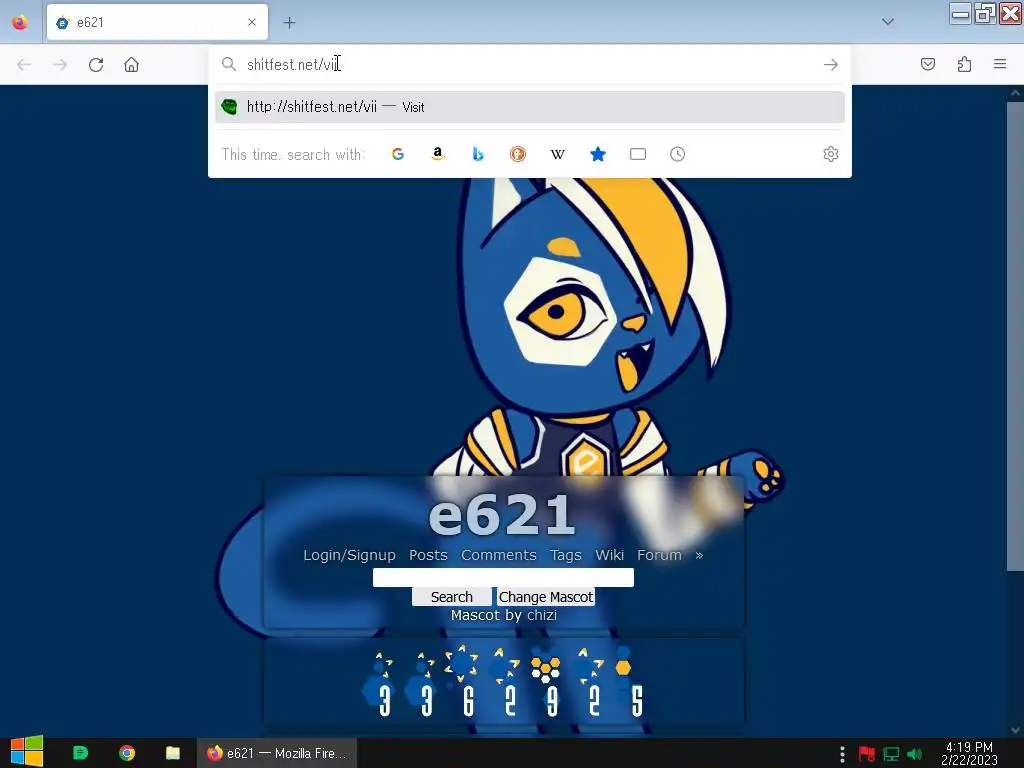Search this time with Amazon
The height and width of the screenshot is (768, 1024).
(x=438, y=154)
